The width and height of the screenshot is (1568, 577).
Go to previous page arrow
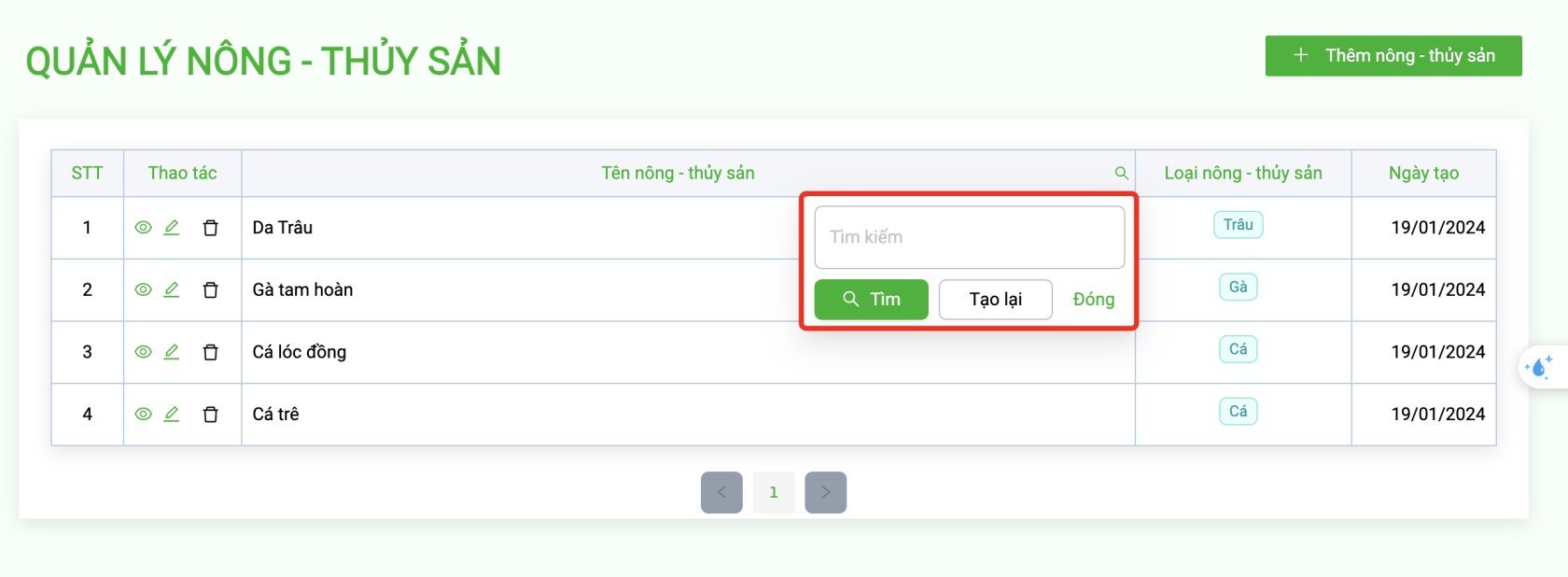tap(721, 492)
